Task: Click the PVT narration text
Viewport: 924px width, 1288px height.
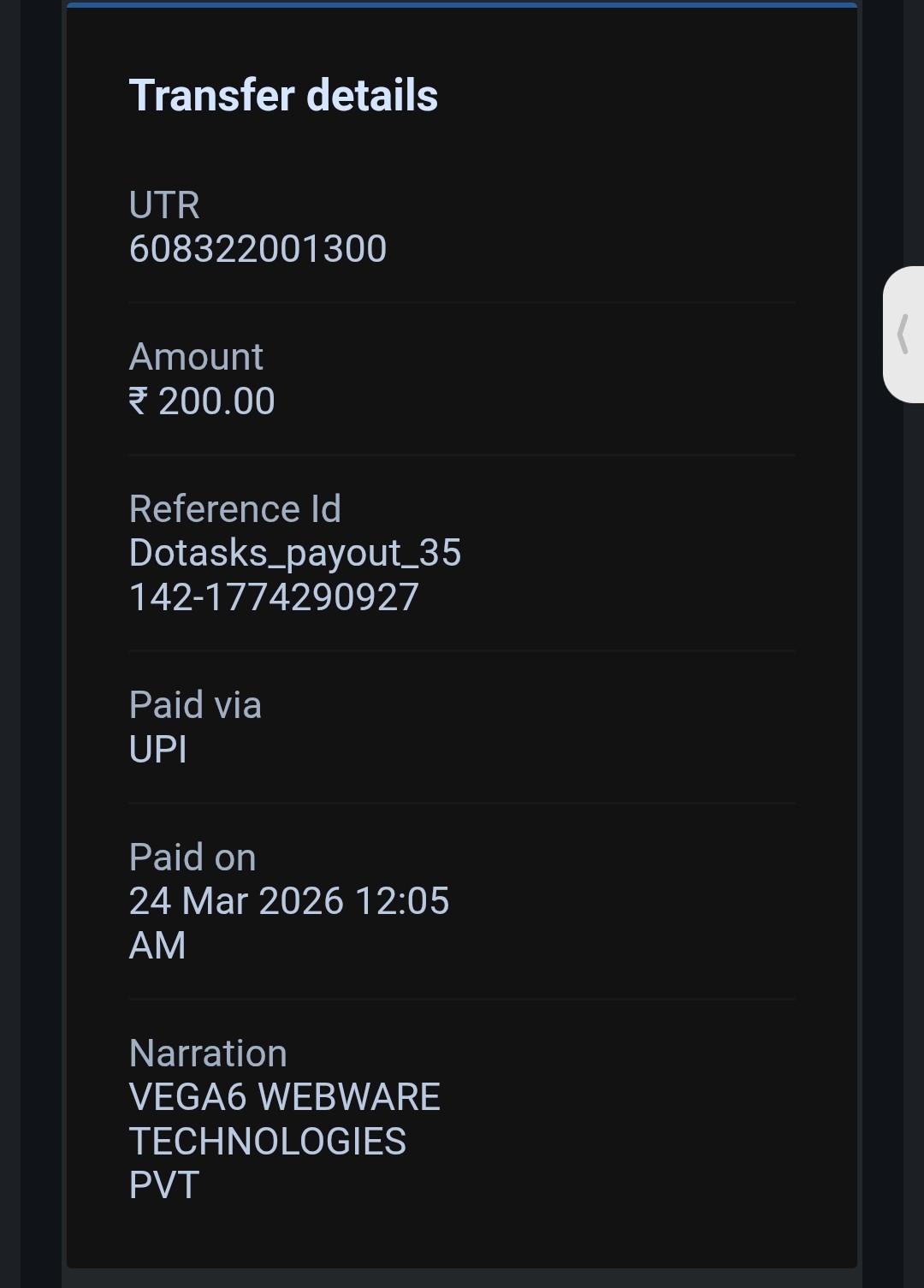Action: [164, 1186]
